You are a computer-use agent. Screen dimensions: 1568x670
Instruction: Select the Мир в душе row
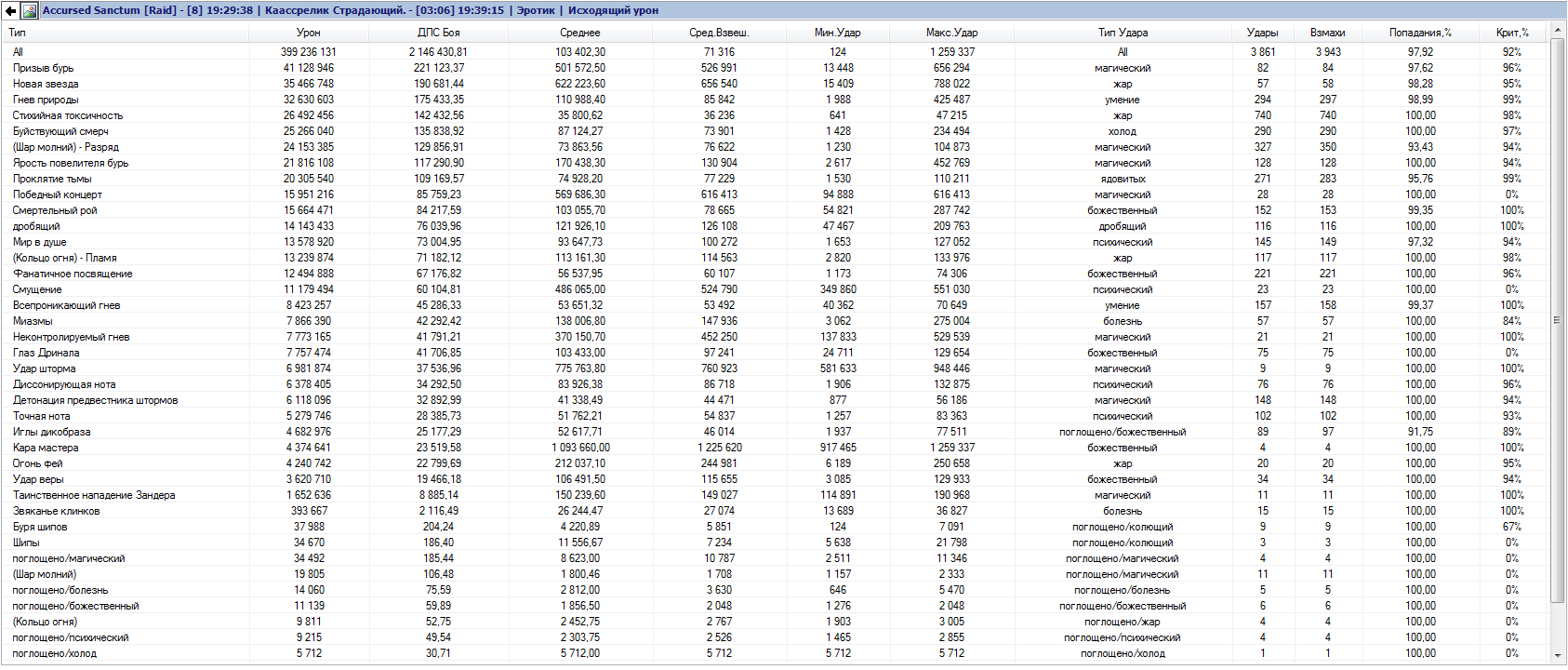pyautogui.click(x=776, y=242)
